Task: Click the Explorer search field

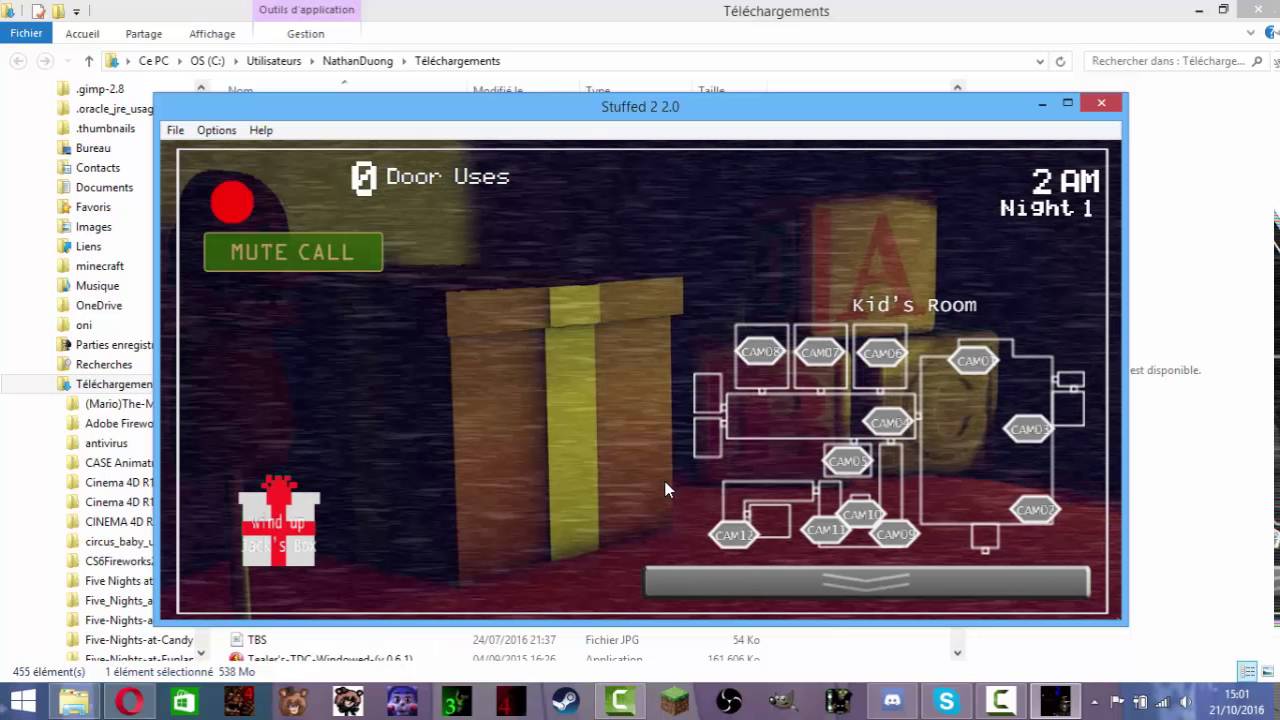Action: tap(1177, 61)
